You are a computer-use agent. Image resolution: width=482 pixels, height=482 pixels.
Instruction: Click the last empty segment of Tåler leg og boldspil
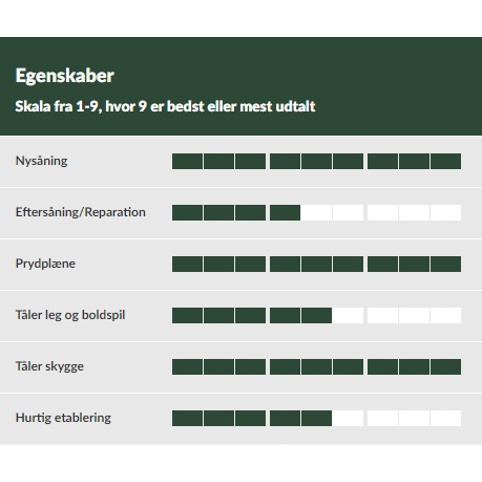(x=446, y=315)
